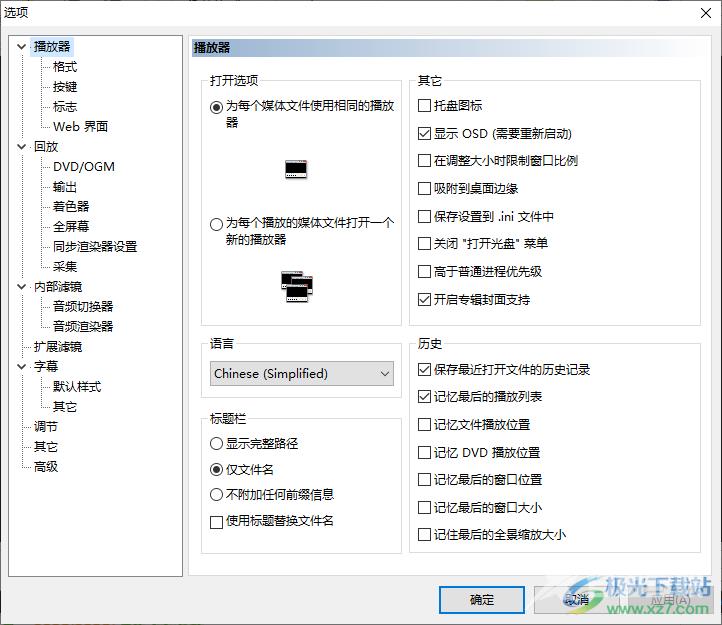Enable 托盘图标 checkbox
This screenshot has height=625, width=722.
pyautogui.click(x=424, y=106)
